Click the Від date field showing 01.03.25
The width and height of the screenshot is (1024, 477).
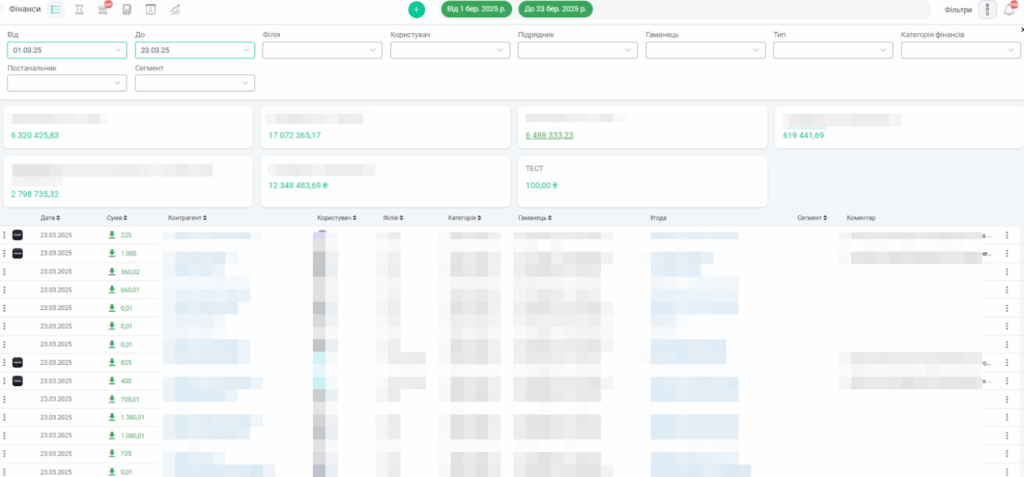point(66,50)
